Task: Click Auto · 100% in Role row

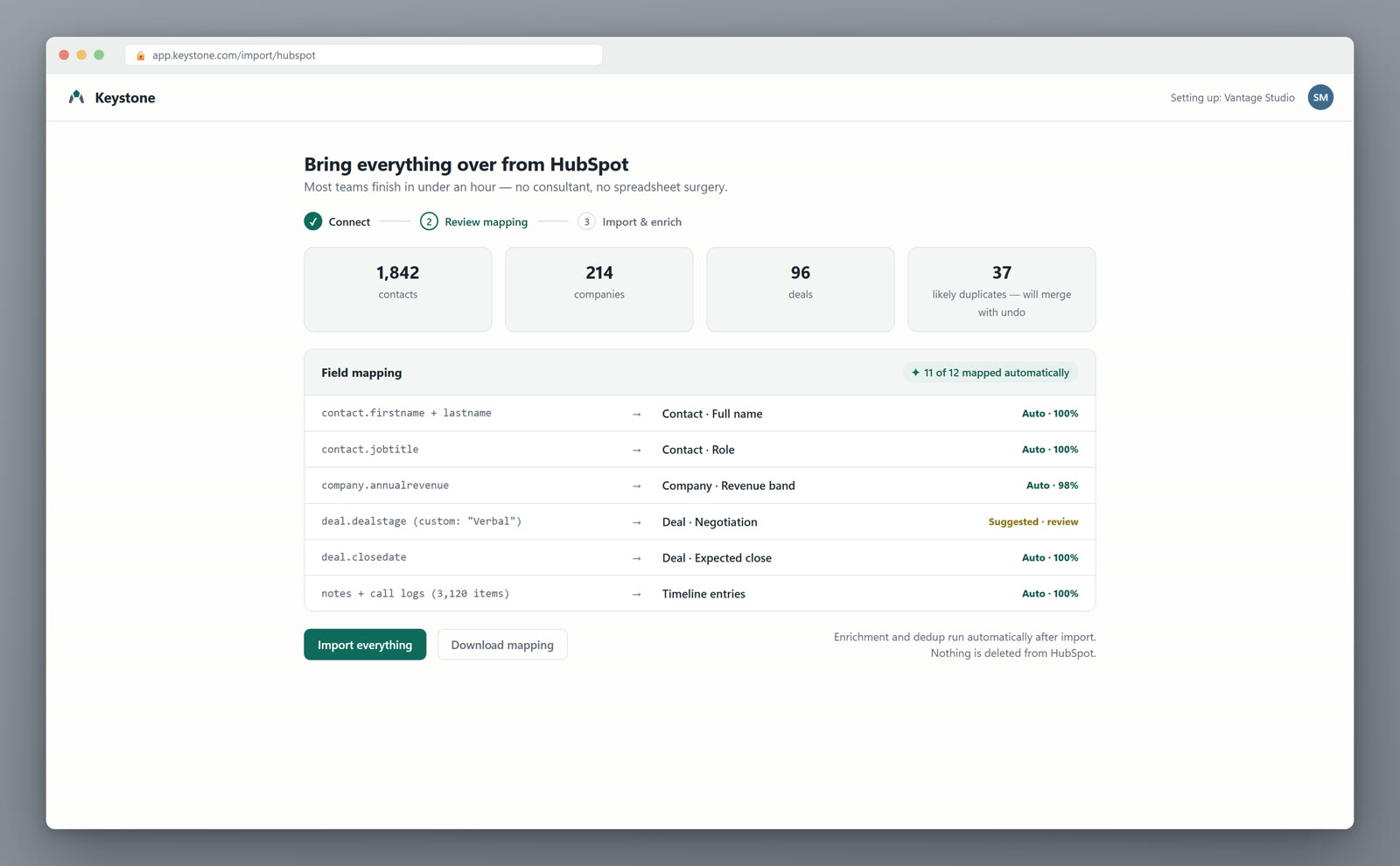Action: (1050, 450)
